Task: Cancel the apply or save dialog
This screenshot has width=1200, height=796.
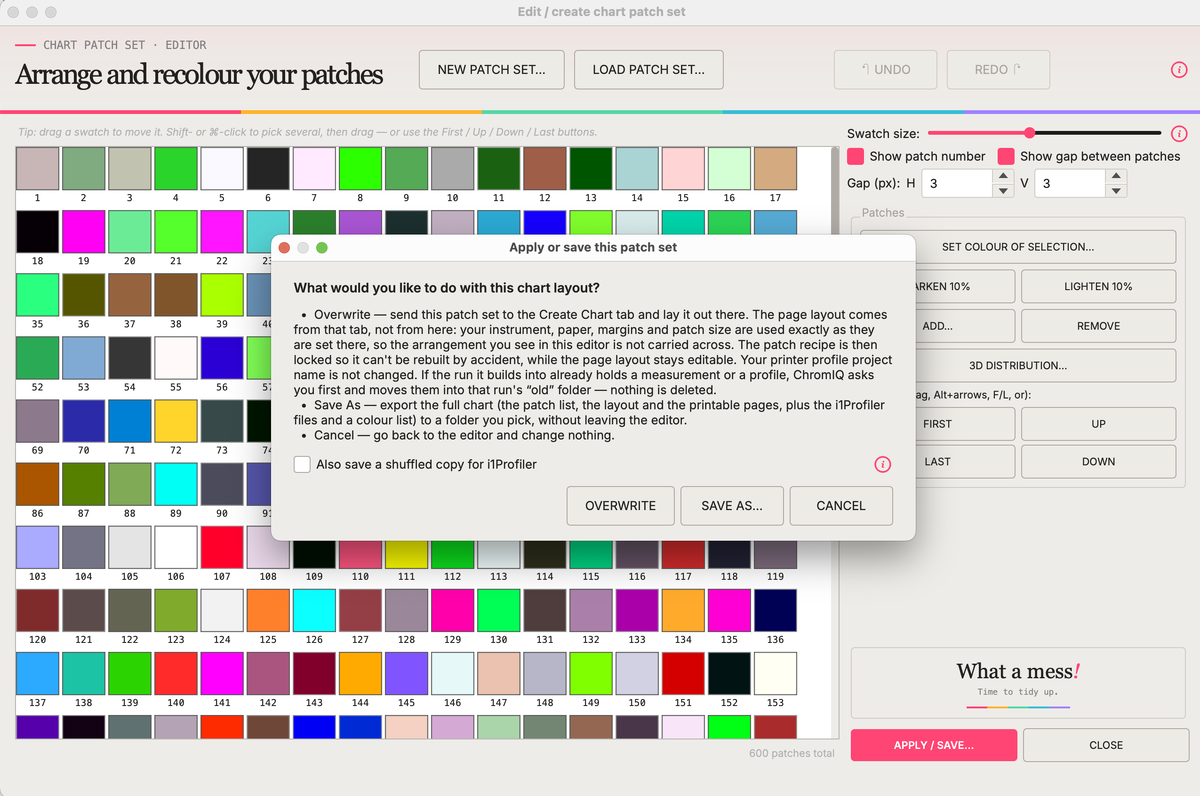Action: [841, 506]
